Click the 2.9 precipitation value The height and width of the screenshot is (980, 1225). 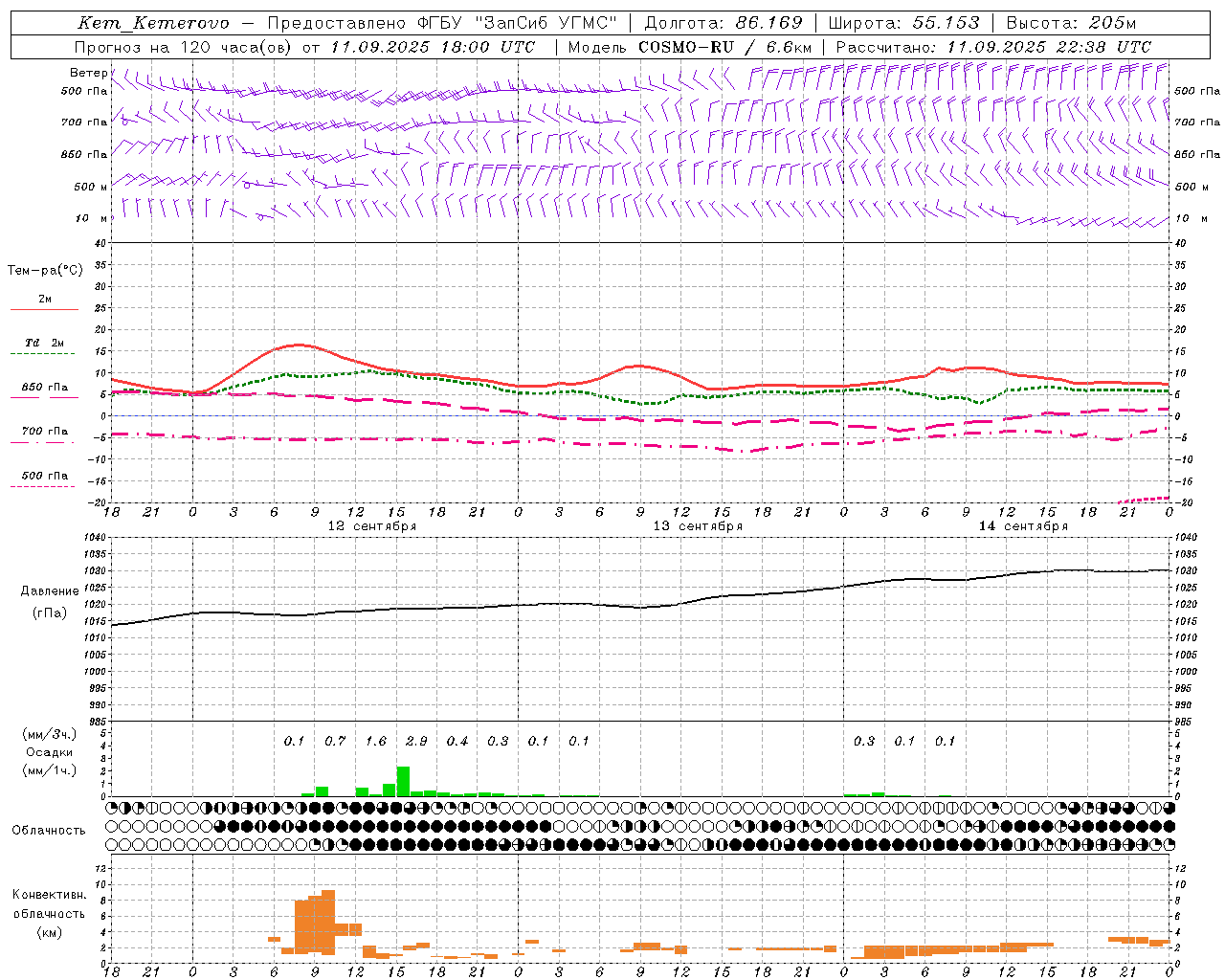(x=416, y=742)
